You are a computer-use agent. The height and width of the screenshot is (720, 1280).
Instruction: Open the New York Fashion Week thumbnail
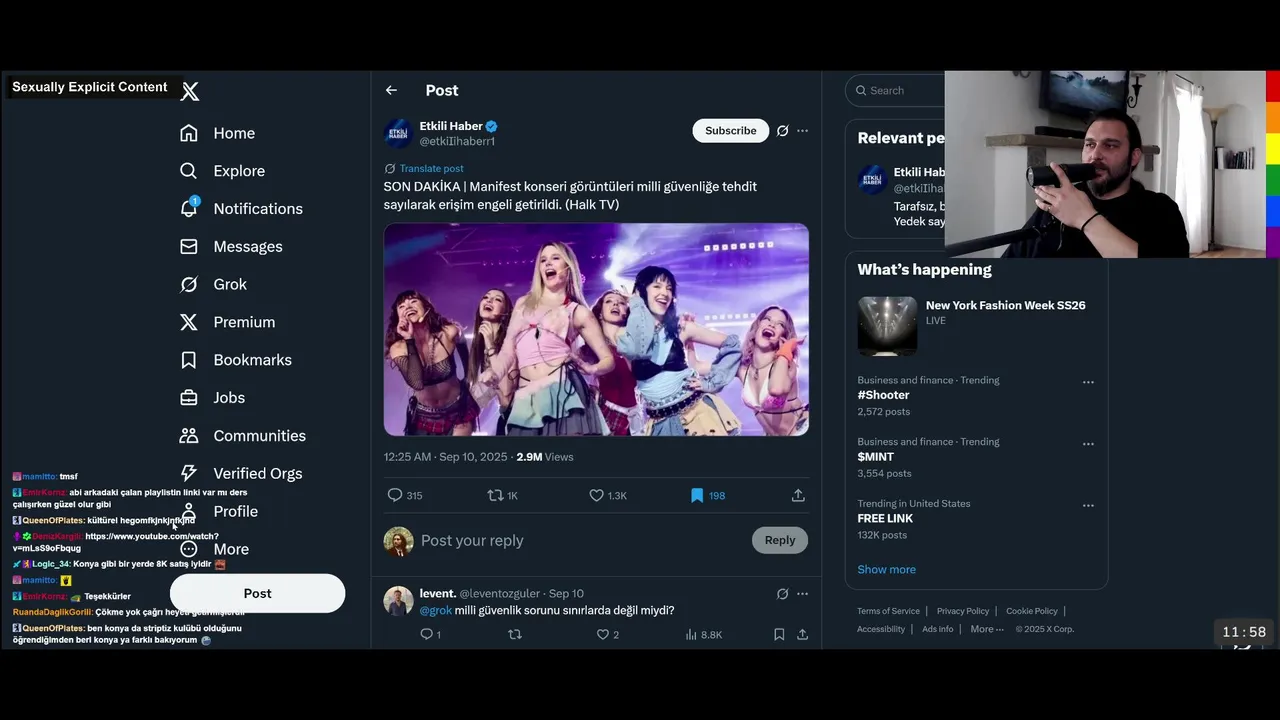pyautogui.click(x=887, y=326)
